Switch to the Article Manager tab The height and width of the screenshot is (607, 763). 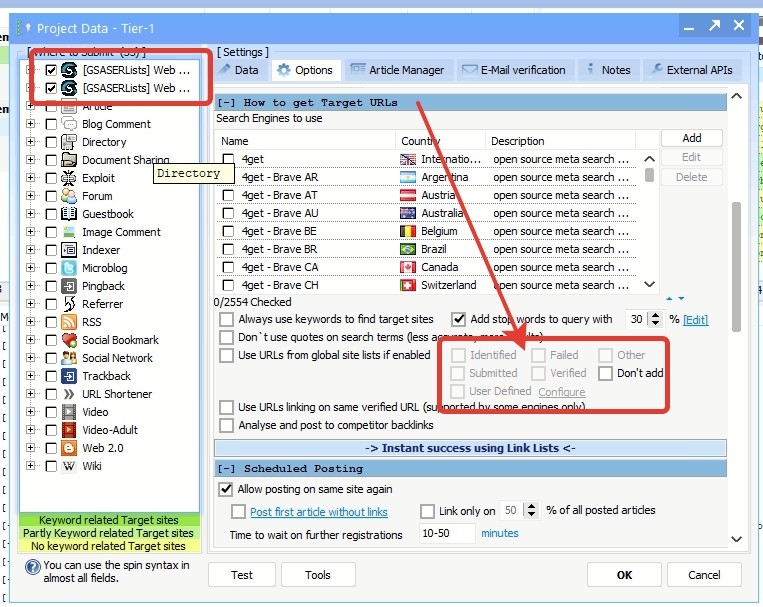[x=398, y=70]
